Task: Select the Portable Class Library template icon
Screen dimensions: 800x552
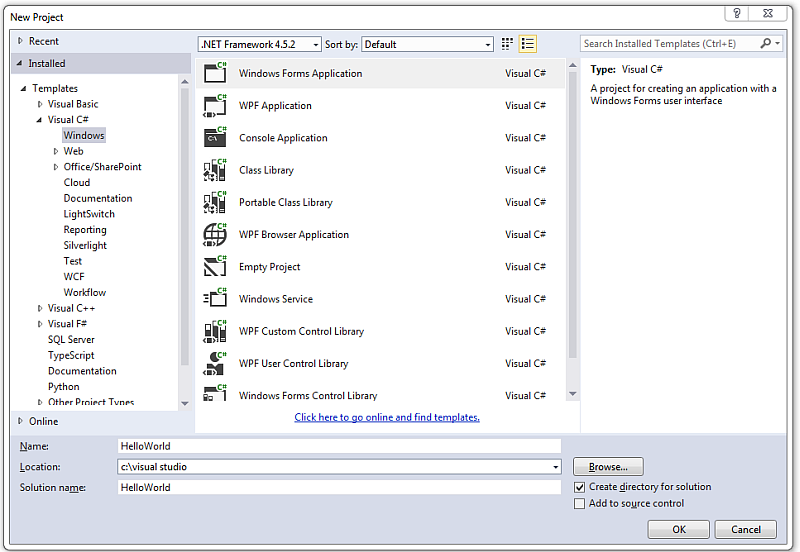Action: coord(215,202)
